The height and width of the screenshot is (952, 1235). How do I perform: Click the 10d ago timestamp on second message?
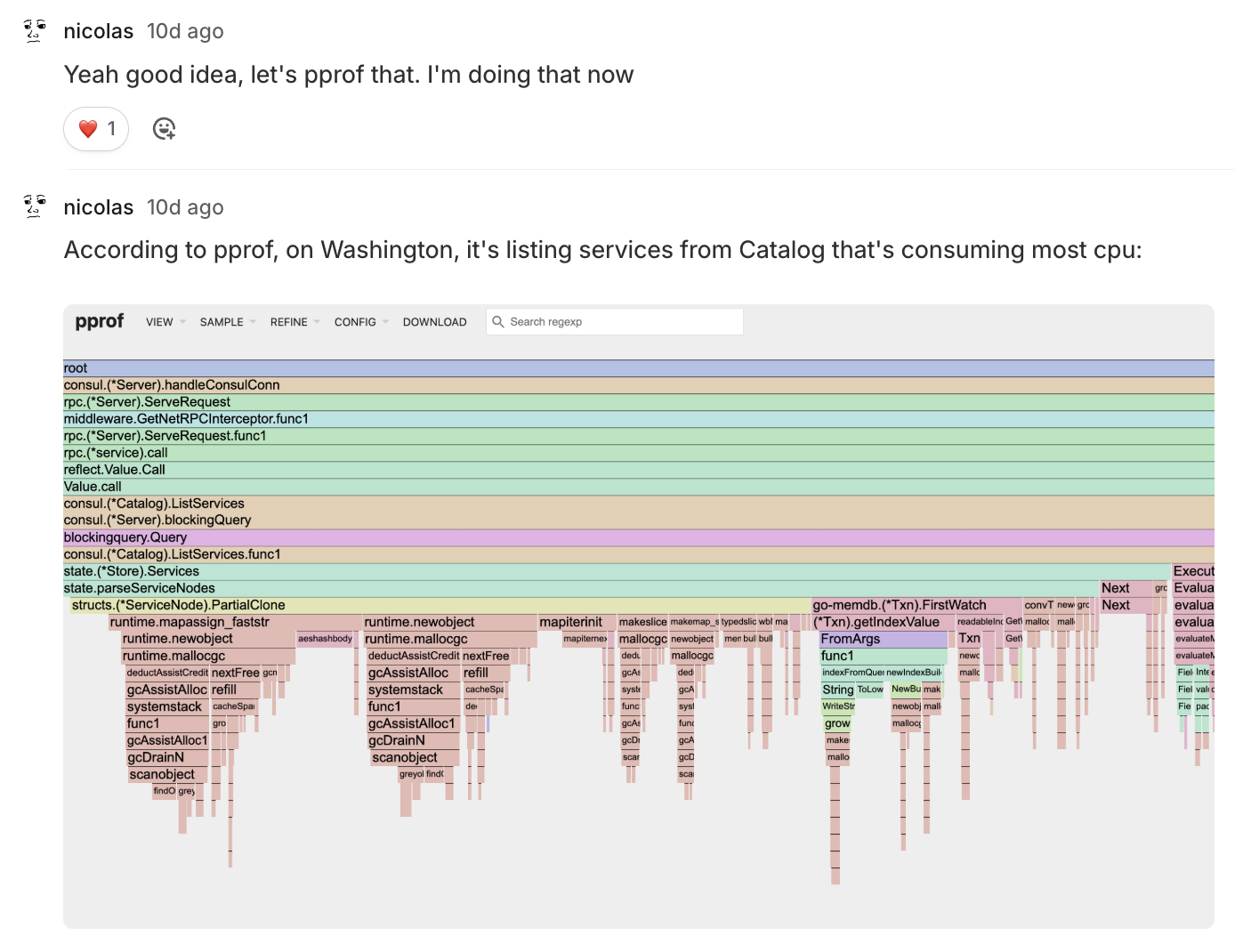click(x=185, y=207)
